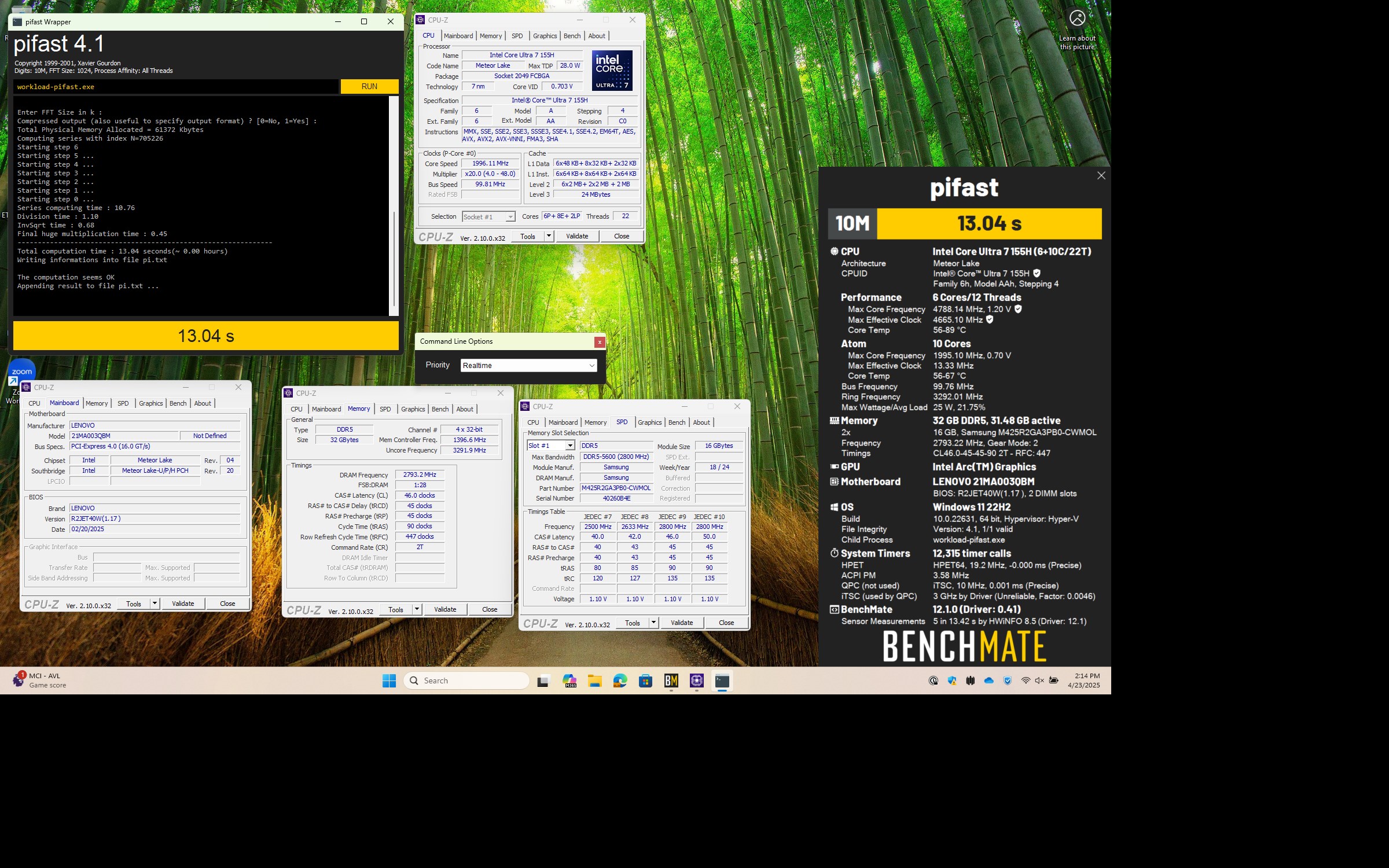Maximize the pifast Wrapper window
Viewport: 1389px width, 868px height.
[363, 21]
